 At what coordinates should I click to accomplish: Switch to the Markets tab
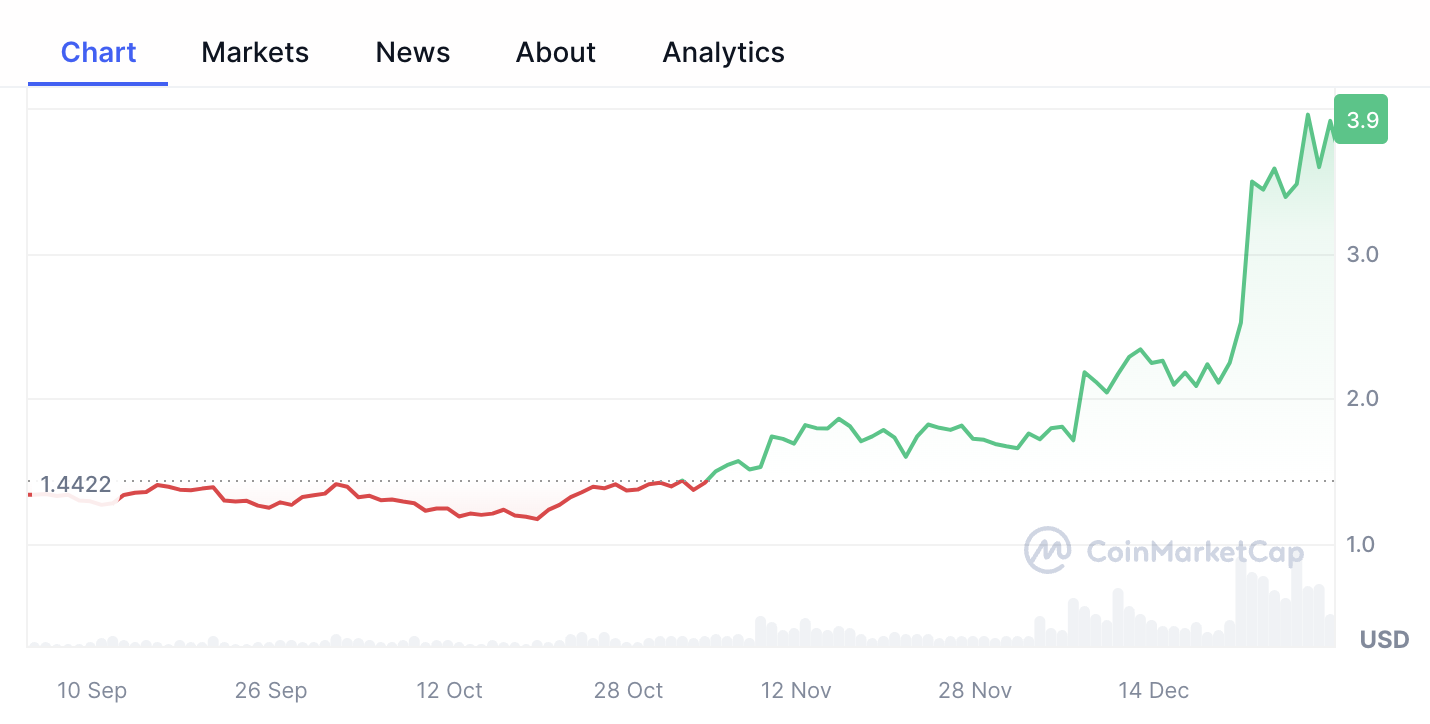pos(255,52)
